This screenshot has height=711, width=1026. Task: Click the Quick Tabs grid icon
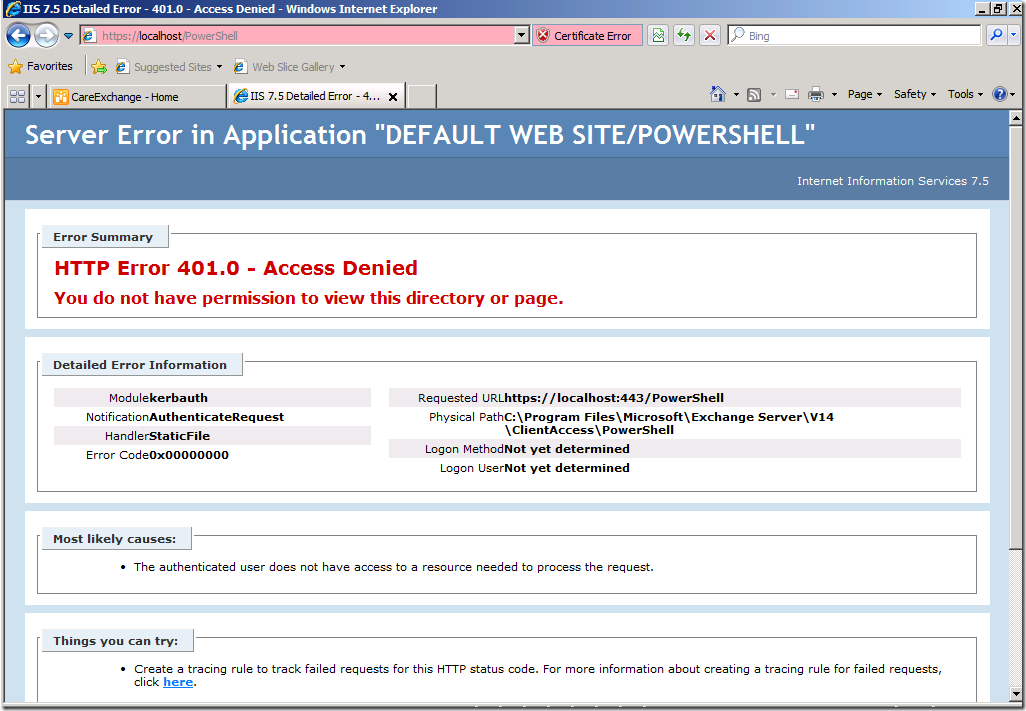pyautogui.click(x=18, y=97)
